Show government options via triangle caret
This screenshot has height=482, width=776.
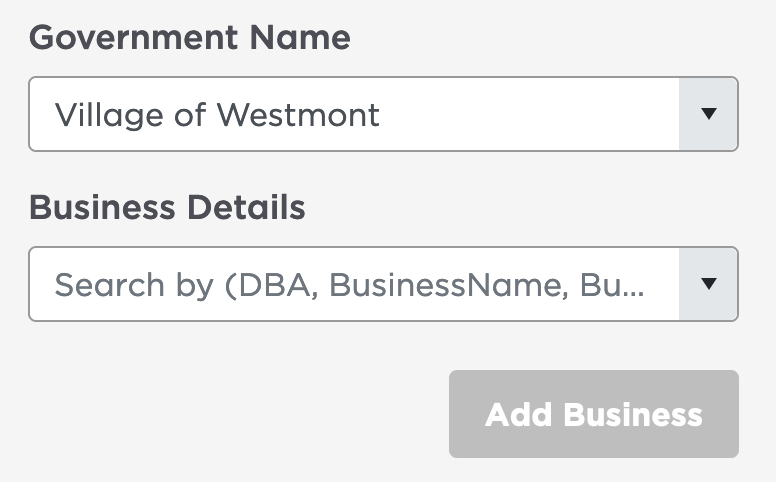coord(709,114)
